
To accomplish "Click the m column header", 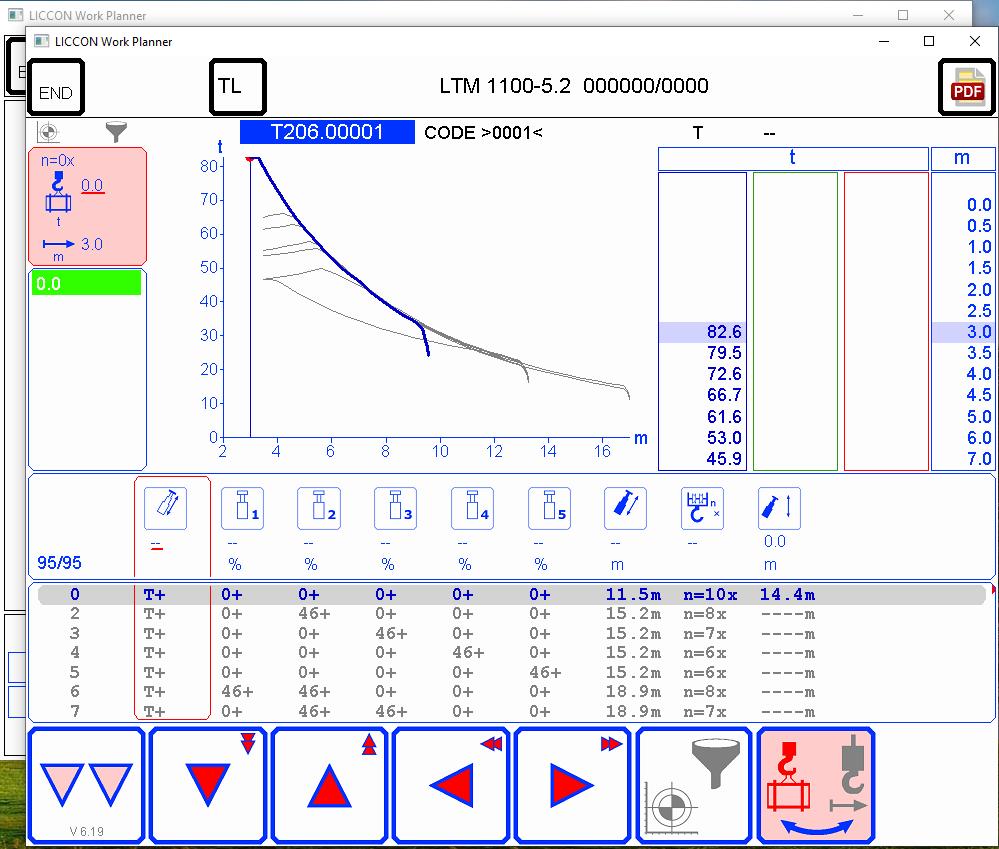I will [963, 159].
